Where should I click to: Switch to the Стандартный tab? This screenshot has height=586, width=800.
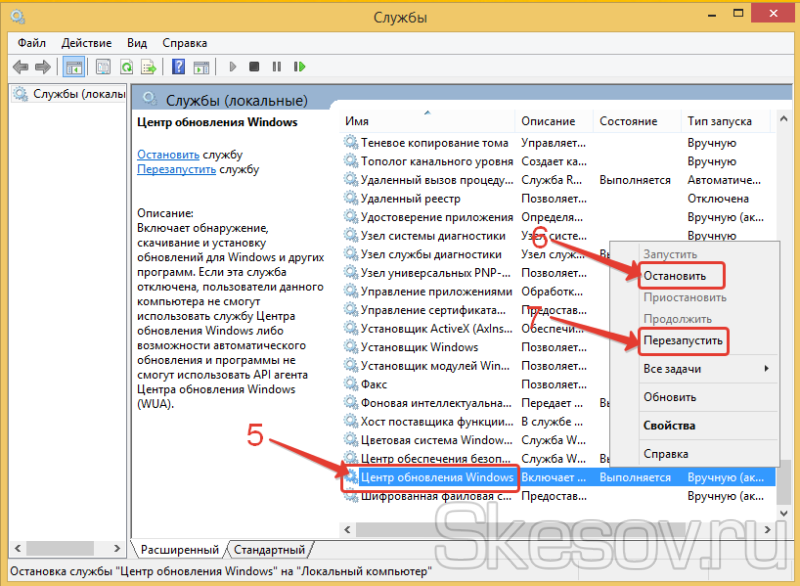(x=270, y=550)
